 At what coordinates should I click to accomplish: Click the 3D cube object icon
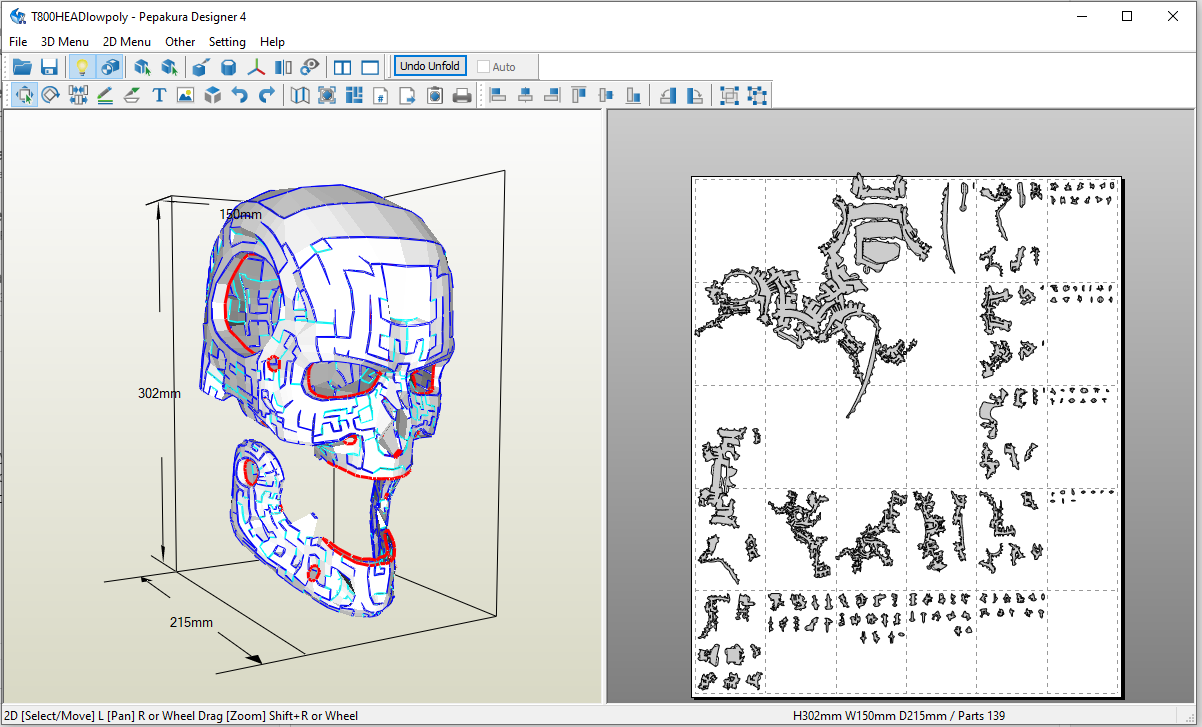212,95
